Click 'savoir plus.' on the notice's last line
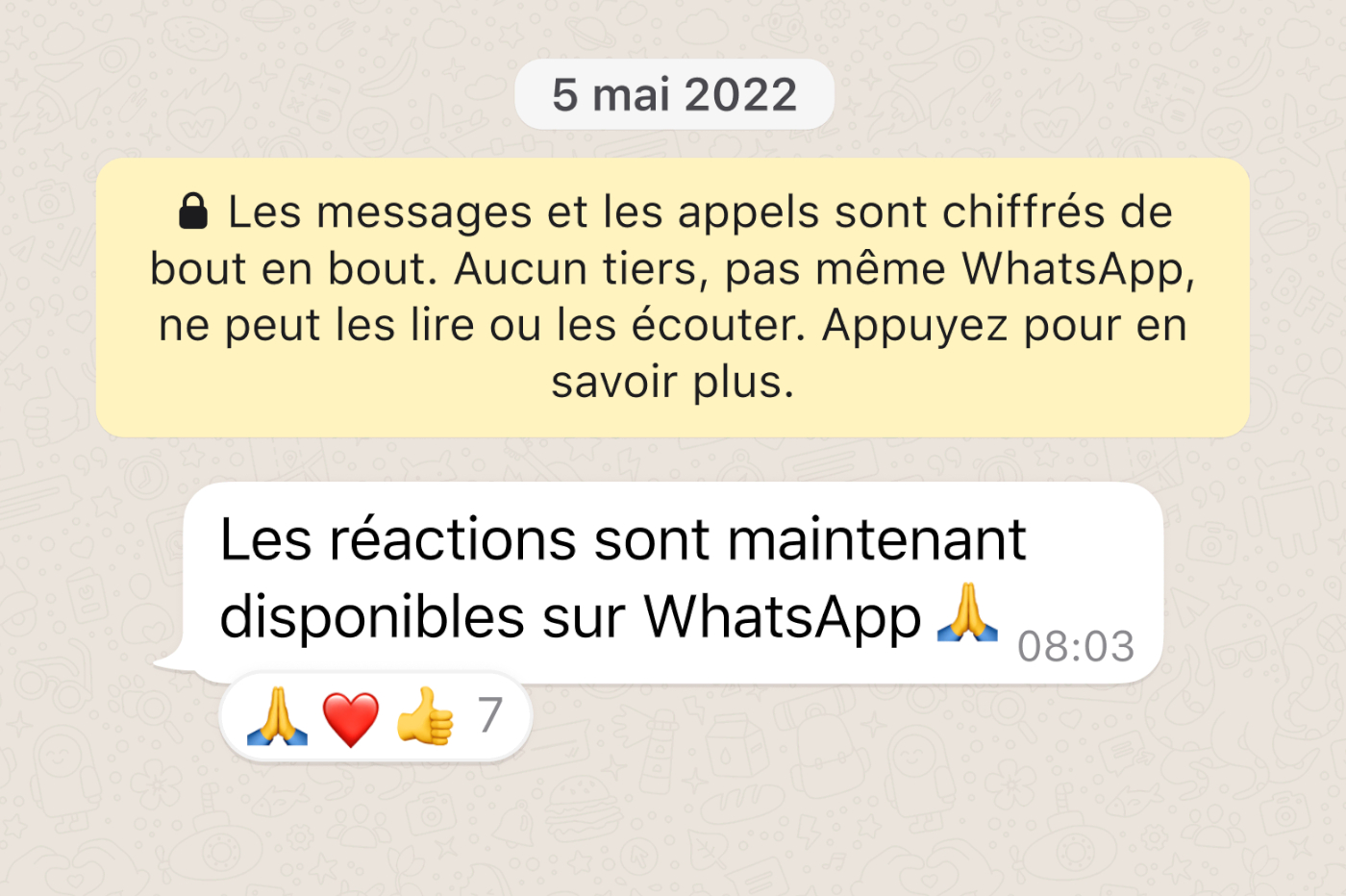The image size is (1346, 896). pos(673,383)
